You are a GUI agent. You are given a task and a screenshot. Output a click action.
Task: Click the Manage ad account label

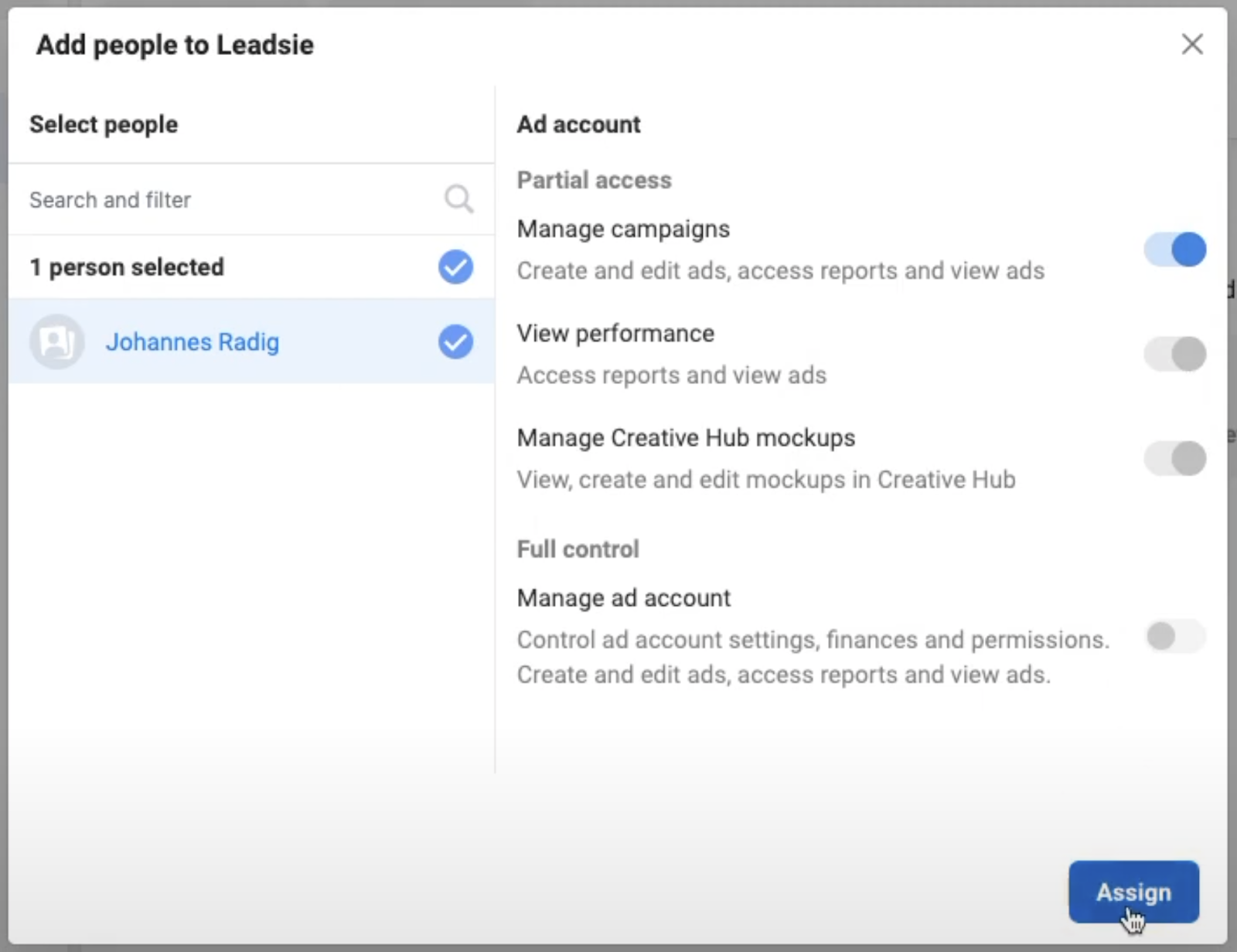pyautogui.click(x=623, y=598)
